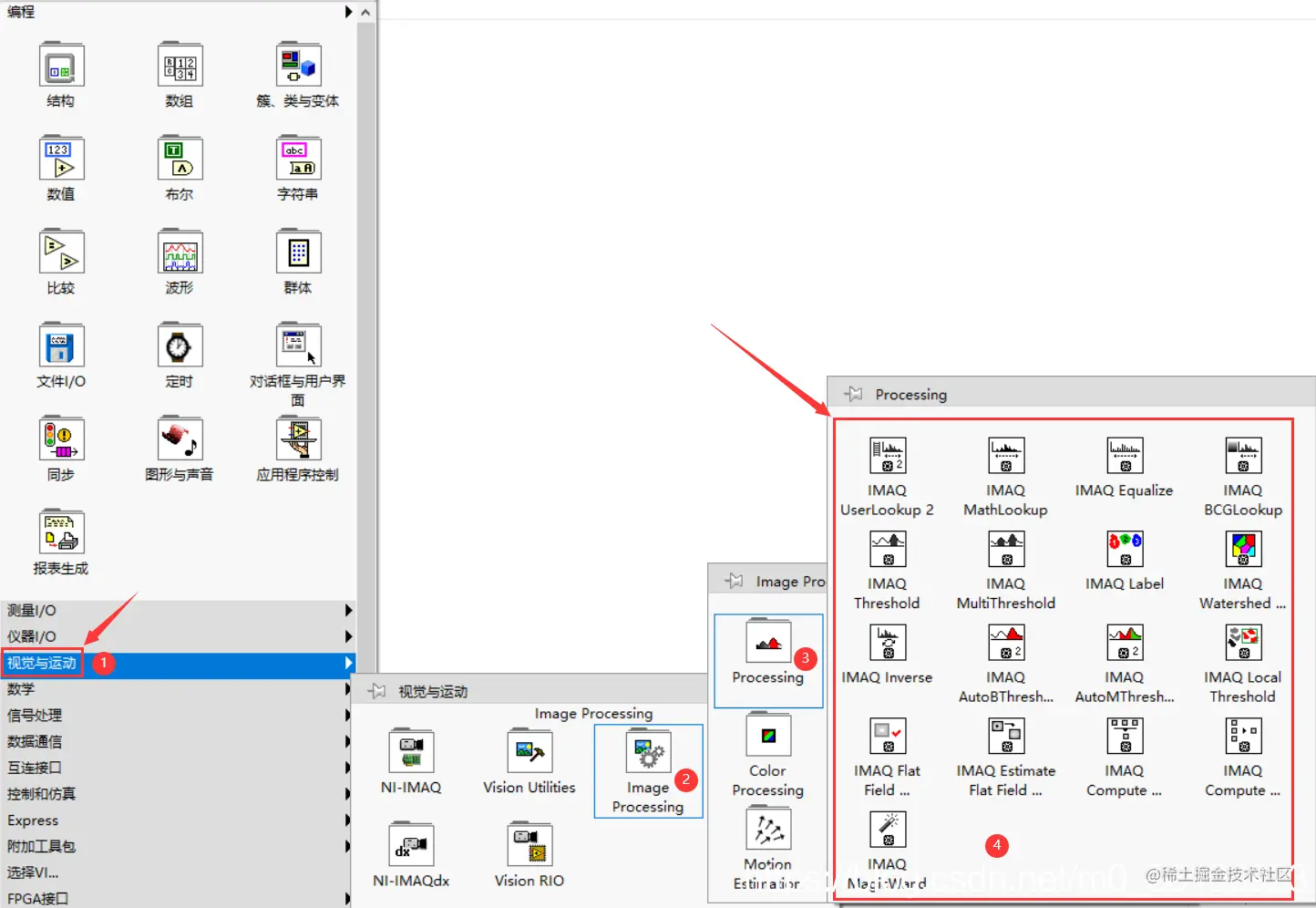
Task: Select the IMAQ UserLookup 2 VI
Action: tap(888, 456)
